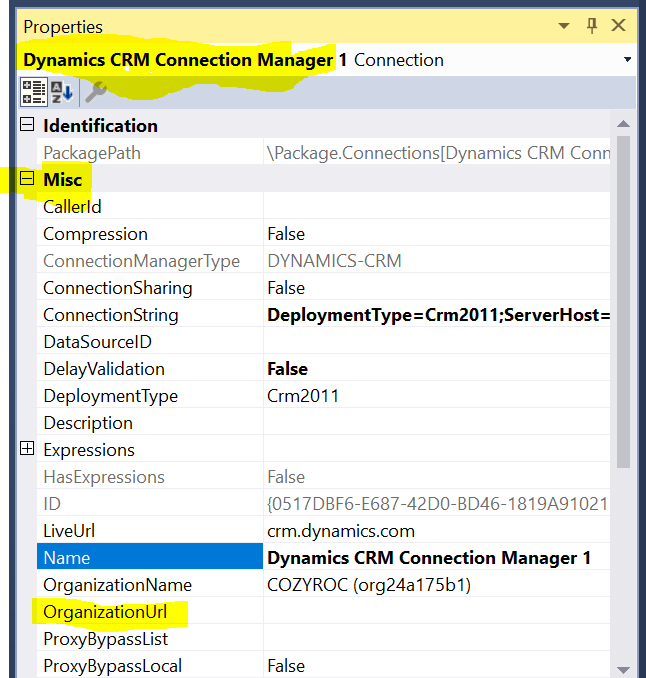Edit the Name value Dynamics CRM Connection Manager 1

tap(437, 558)
